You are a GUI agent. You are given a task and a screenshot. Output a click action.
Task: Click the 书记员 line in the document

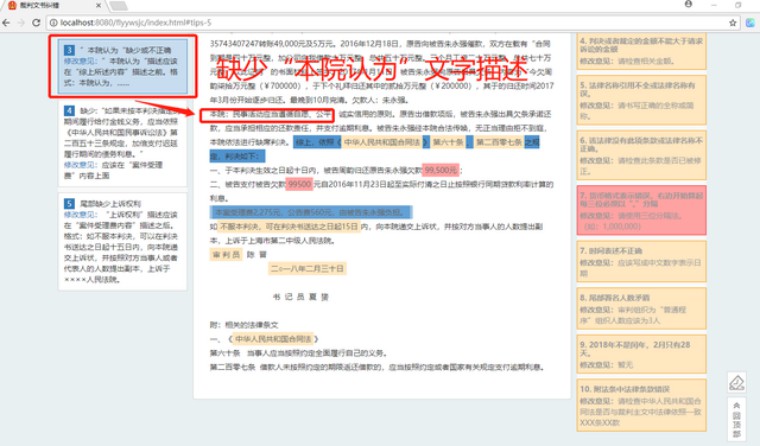[x=301, y=297]
